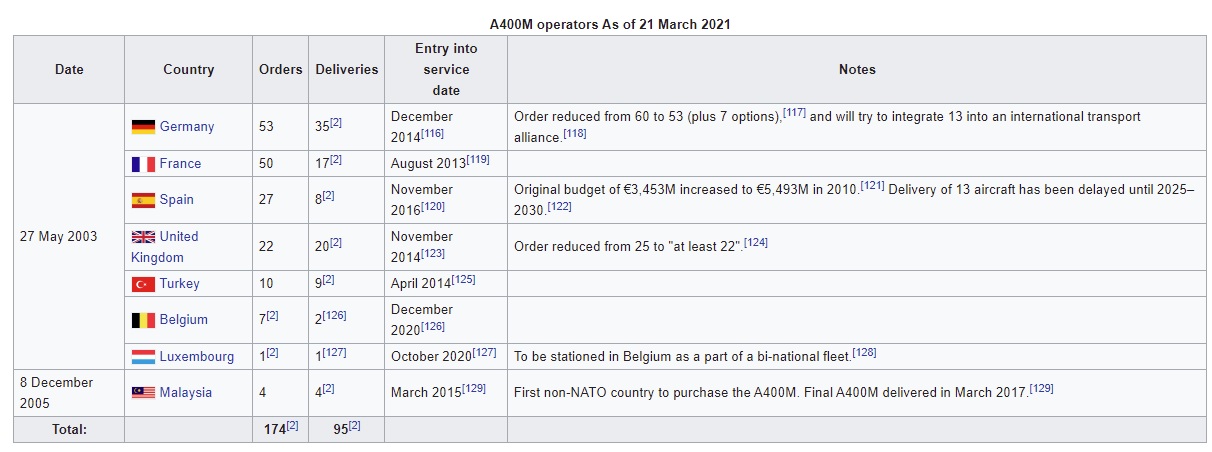Open the Germany country link
This screenshot has height=452, width=1212.
tap(187, 127)
